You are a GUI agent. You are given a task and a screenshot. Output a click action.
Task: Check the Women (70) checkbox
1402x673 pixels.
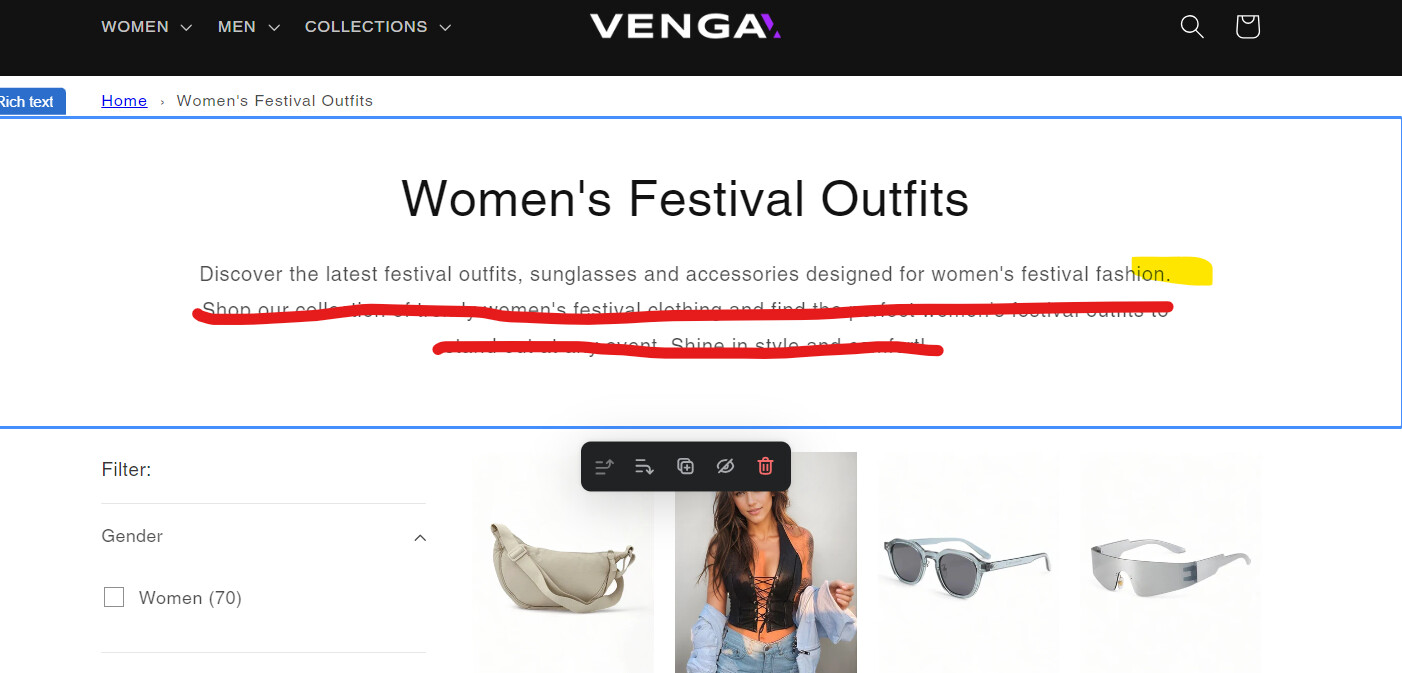pos(114,597)
